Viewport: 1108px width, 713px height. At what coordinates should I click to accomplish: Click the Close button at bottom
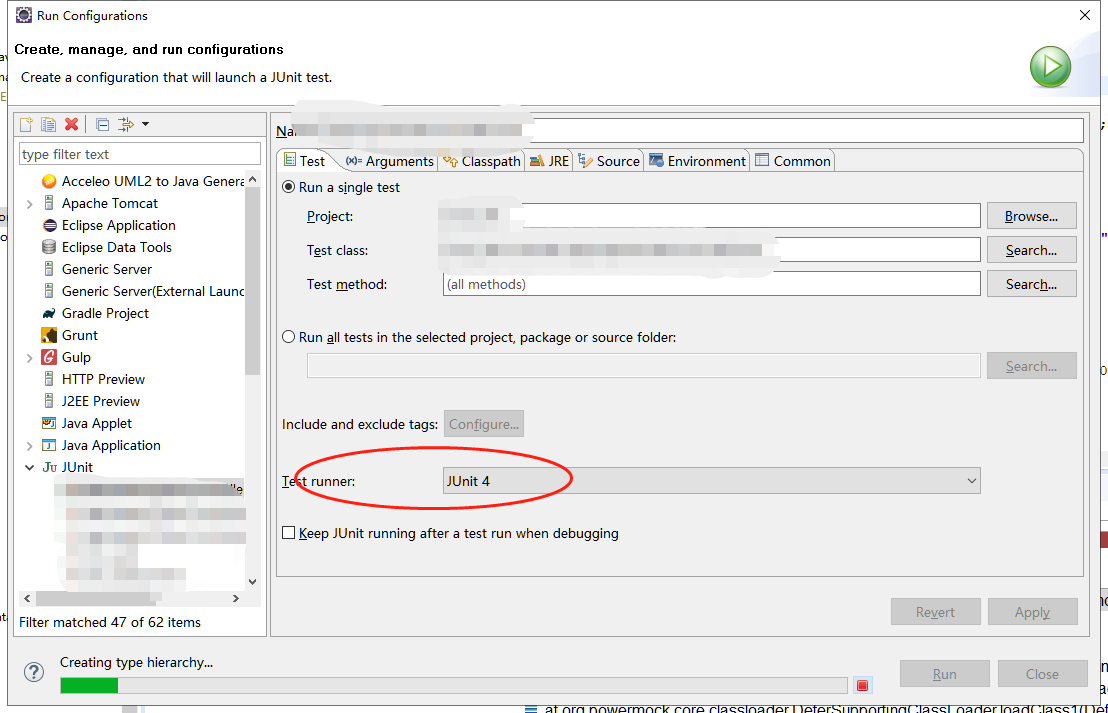point(1042,674)
